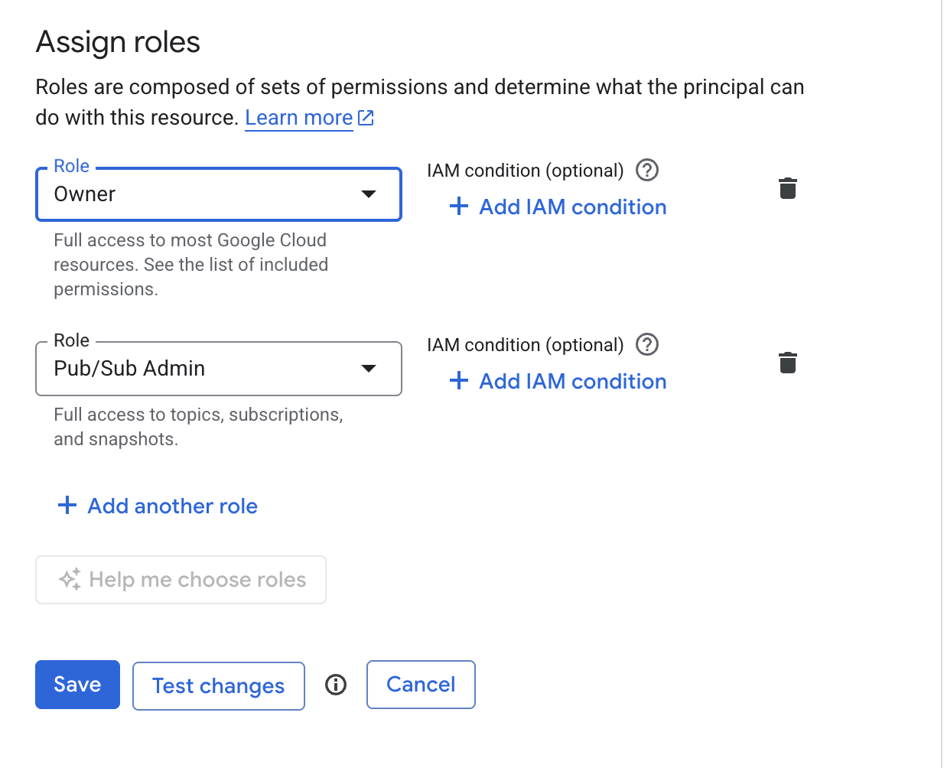Add IAM condition for Pub/Sub Admin role
This screenshot has width=944, height=768.
click(x=558, y=381)
